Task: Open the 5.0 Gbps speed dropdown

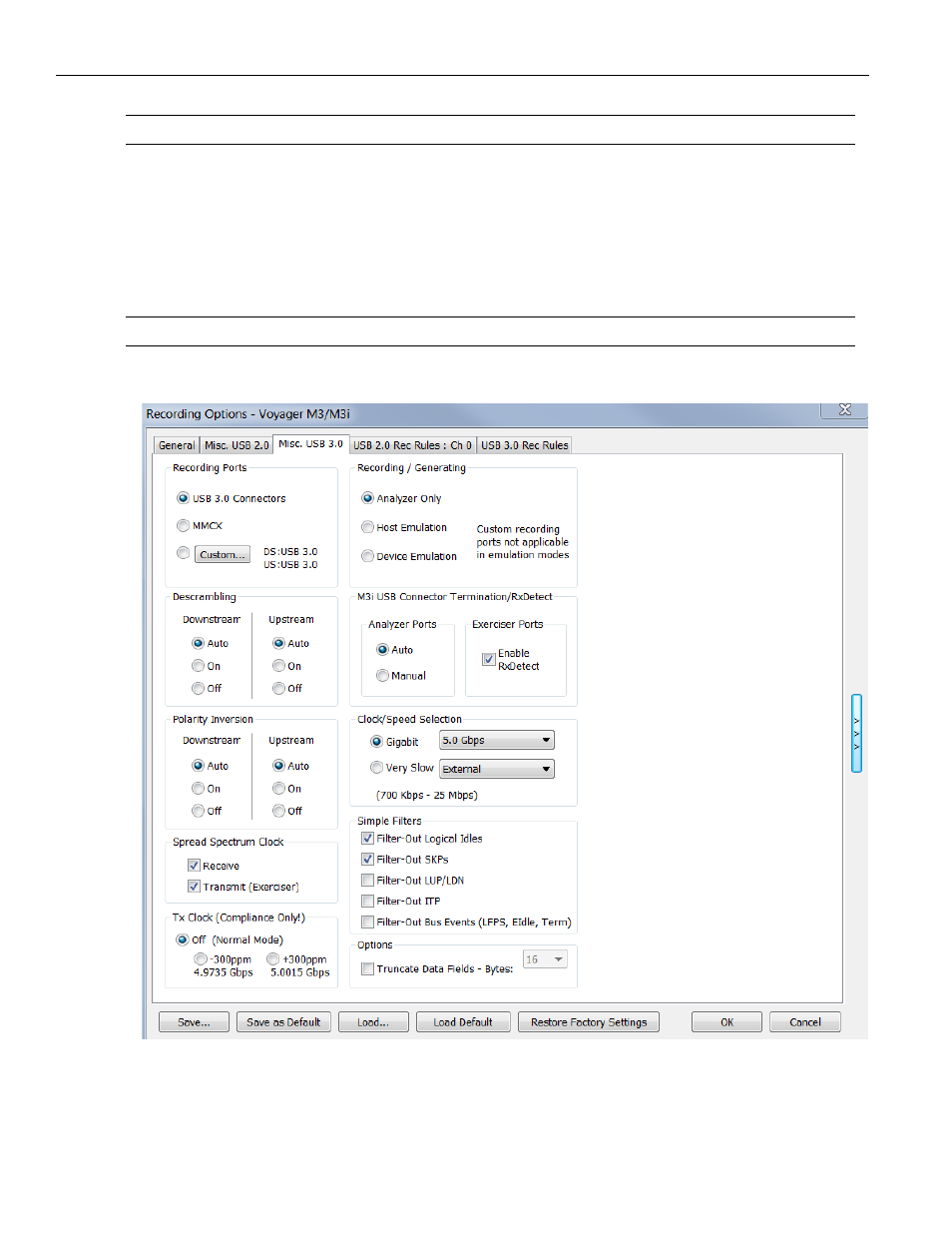Action: coord(497,741)
